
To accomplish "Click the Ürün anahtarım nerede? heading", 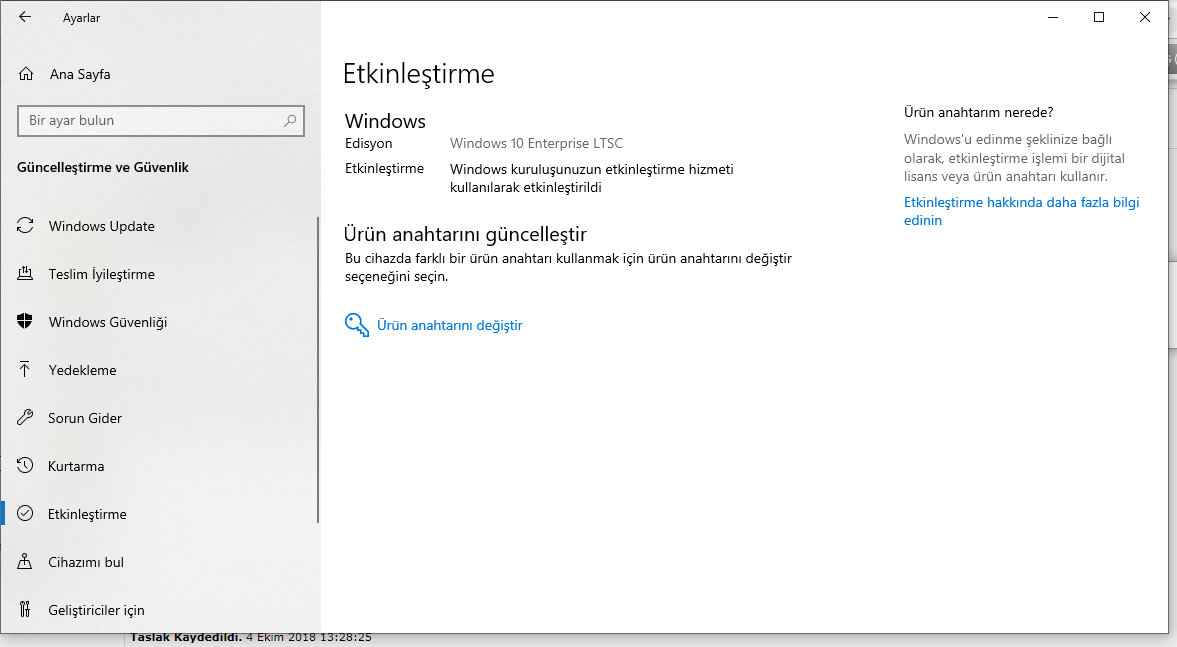I will [x=978, y=113].
